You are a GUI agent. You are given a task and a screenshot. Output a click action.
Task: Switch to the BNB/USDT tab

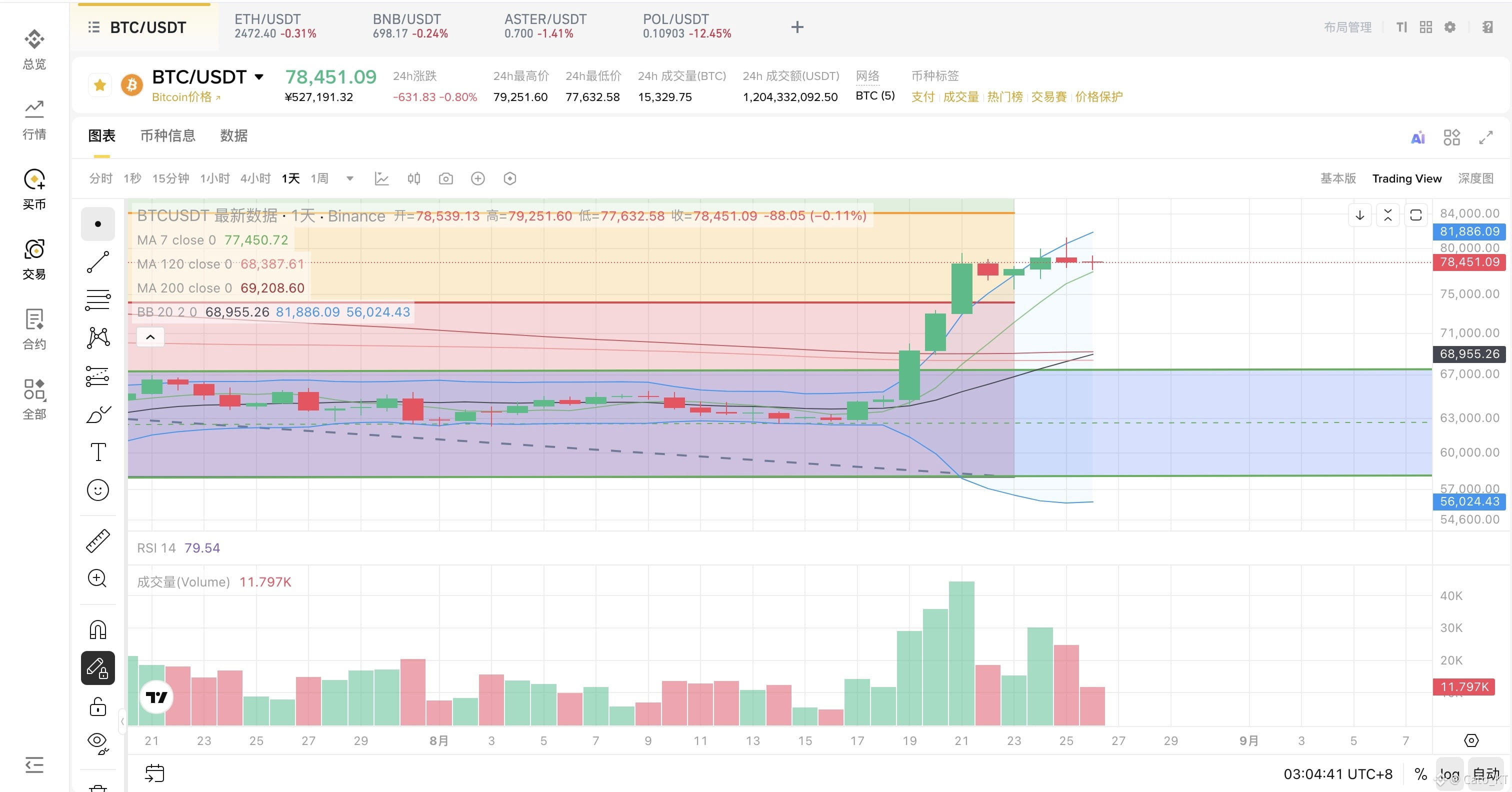[x=410, y=26]
